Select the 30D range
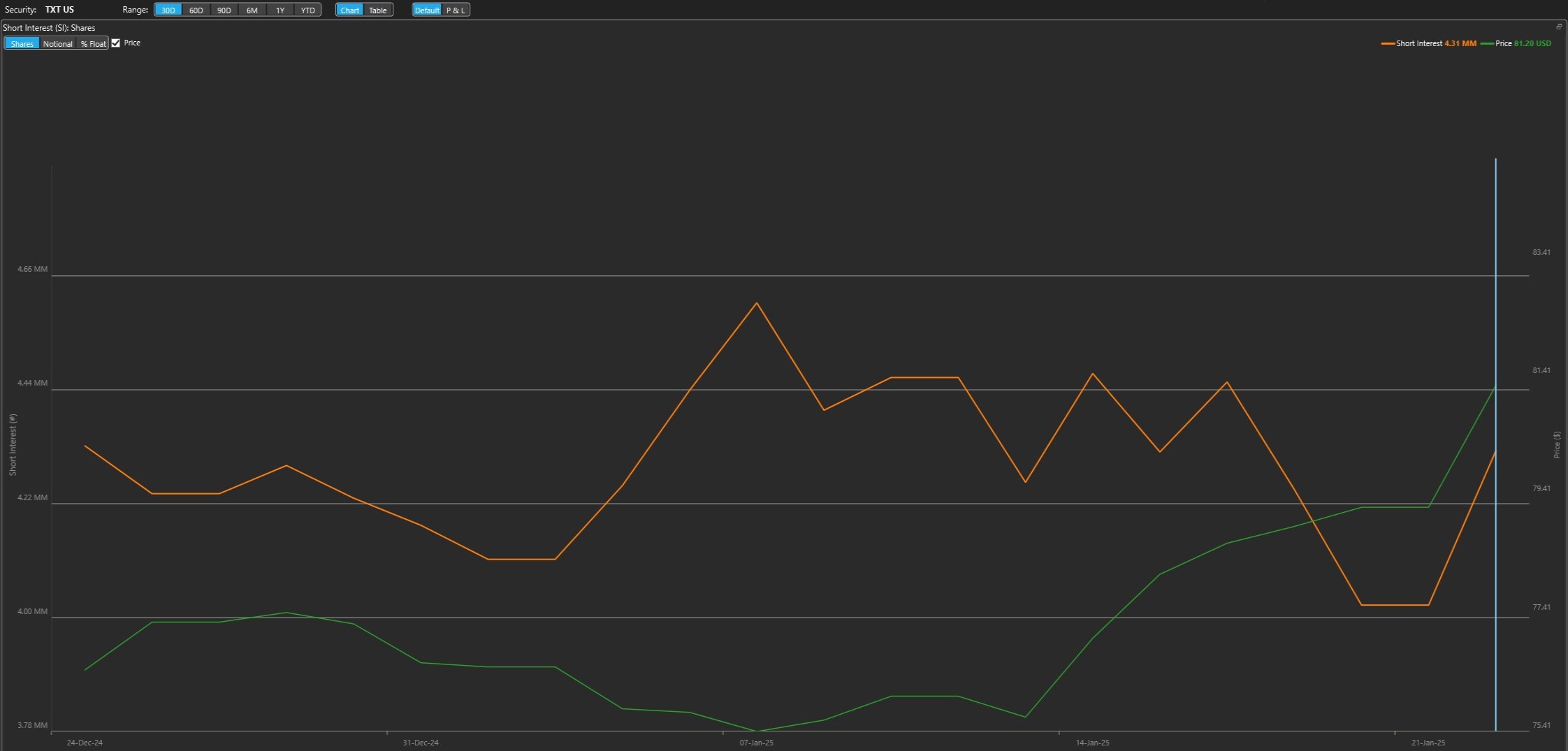 tap(168, 10)
